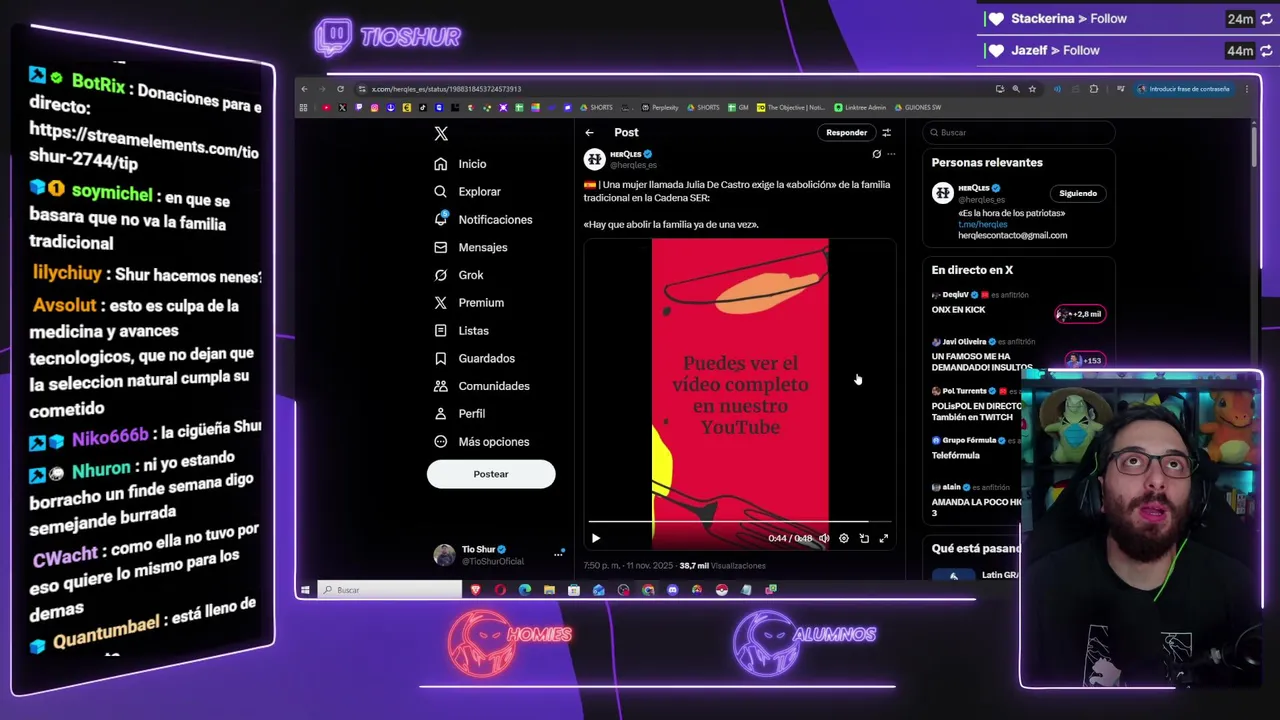Image resolution: width=1280 pixels, height=720 pixels.
Task: Open the X logo home icon
Action: pyautogui.click(x=441, y=133)
